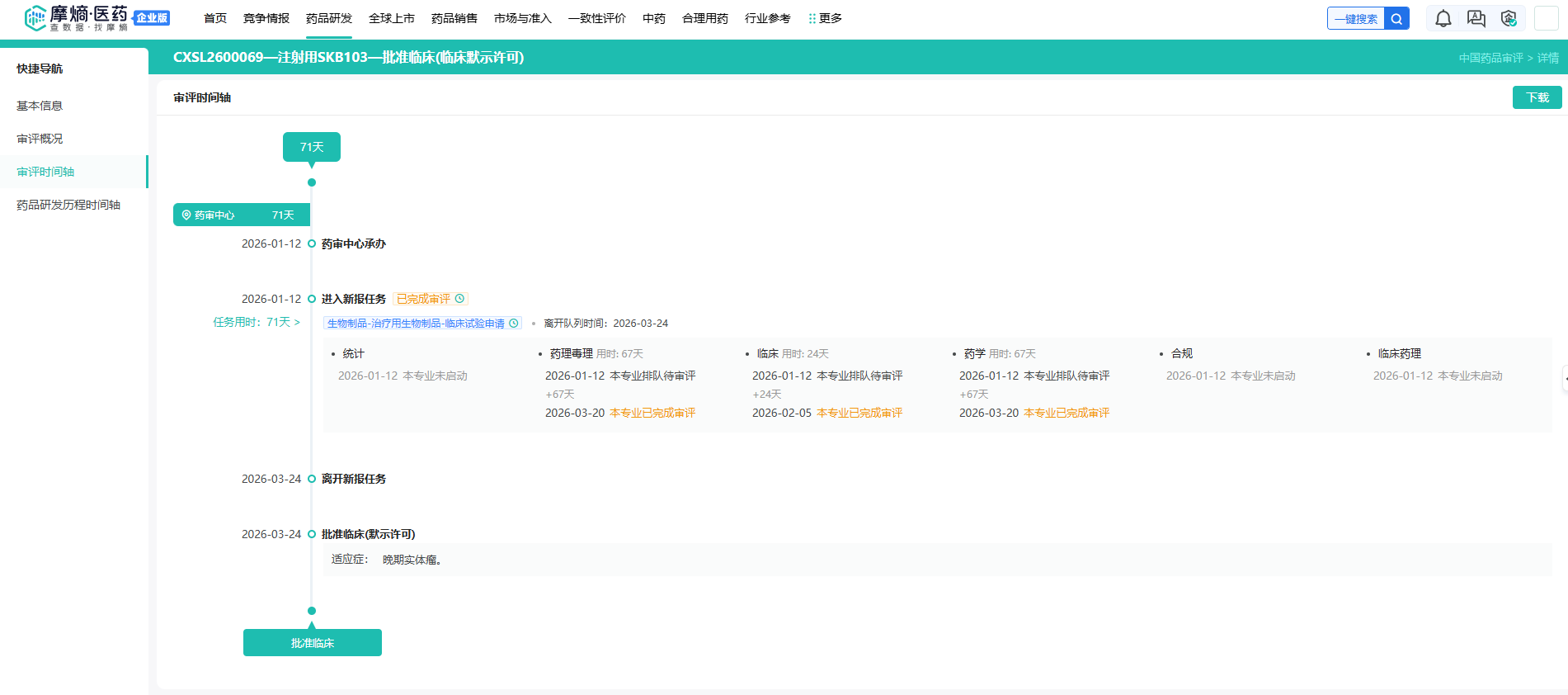
Task: Expand 任务用时 71天 details
Action: (x=257, y=322)
